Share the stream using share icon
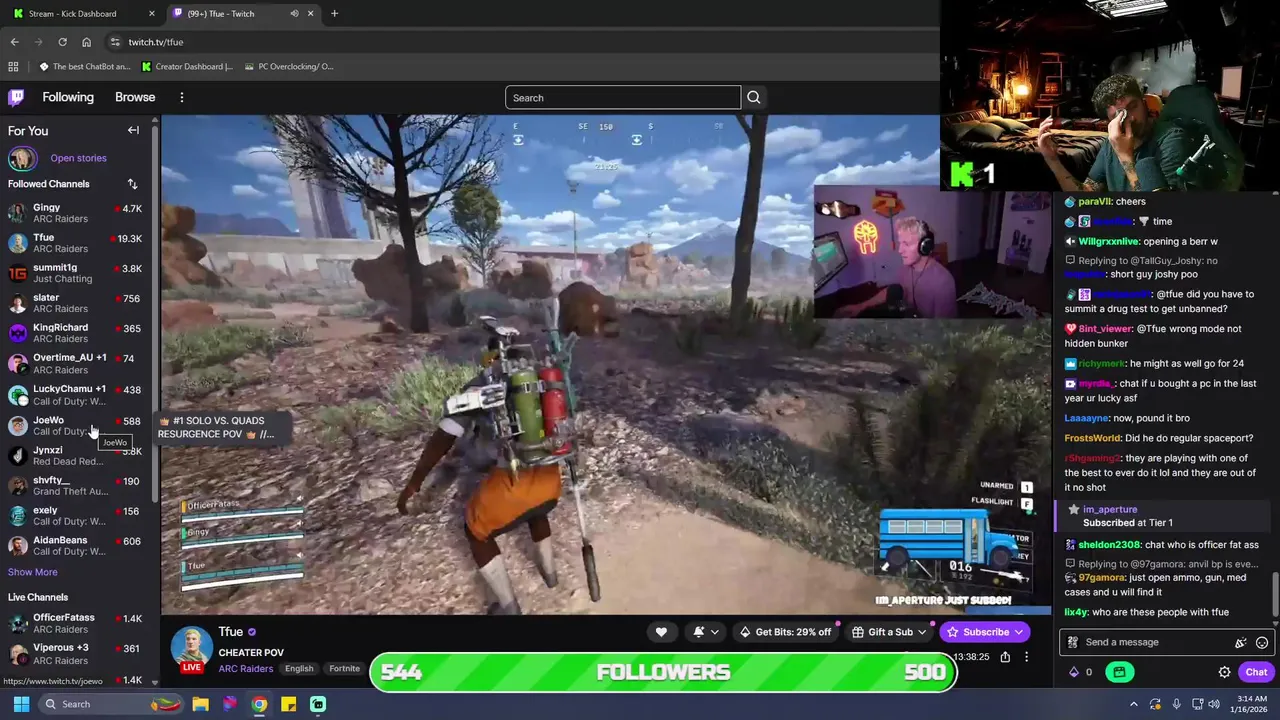The image size is (1280, 720). pyautogui.click(x=1005, y=657)
